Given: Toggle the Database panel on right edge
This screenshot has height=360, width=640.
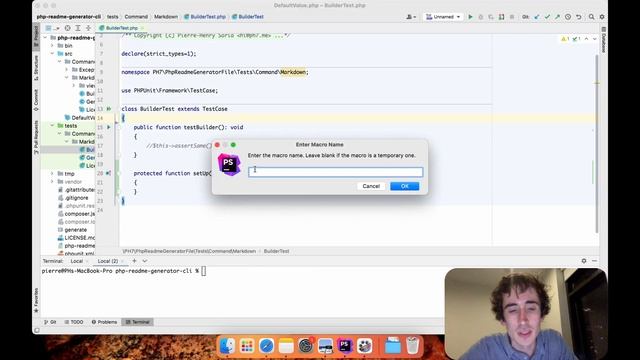Looking at the screenshot, I should coord(604,40).
